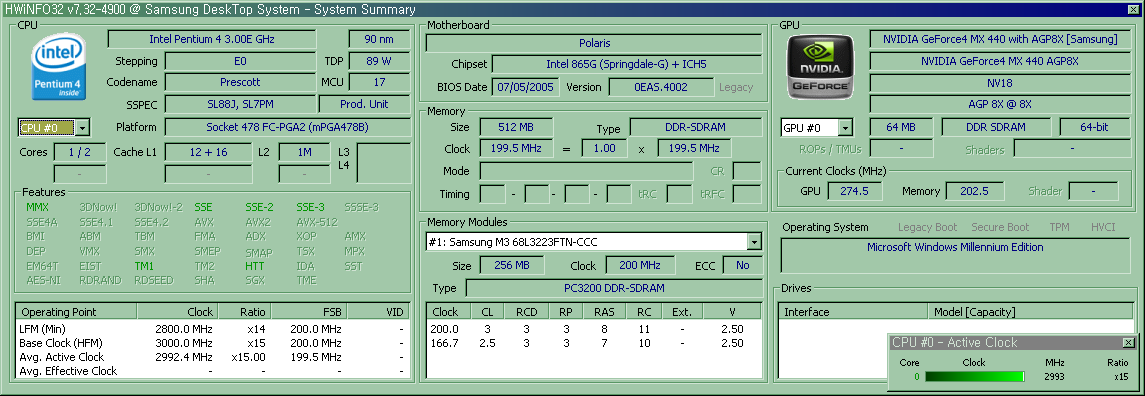Expand the memory module selection dropdown
Viewport: 1145px width, 396px height.
754,242
